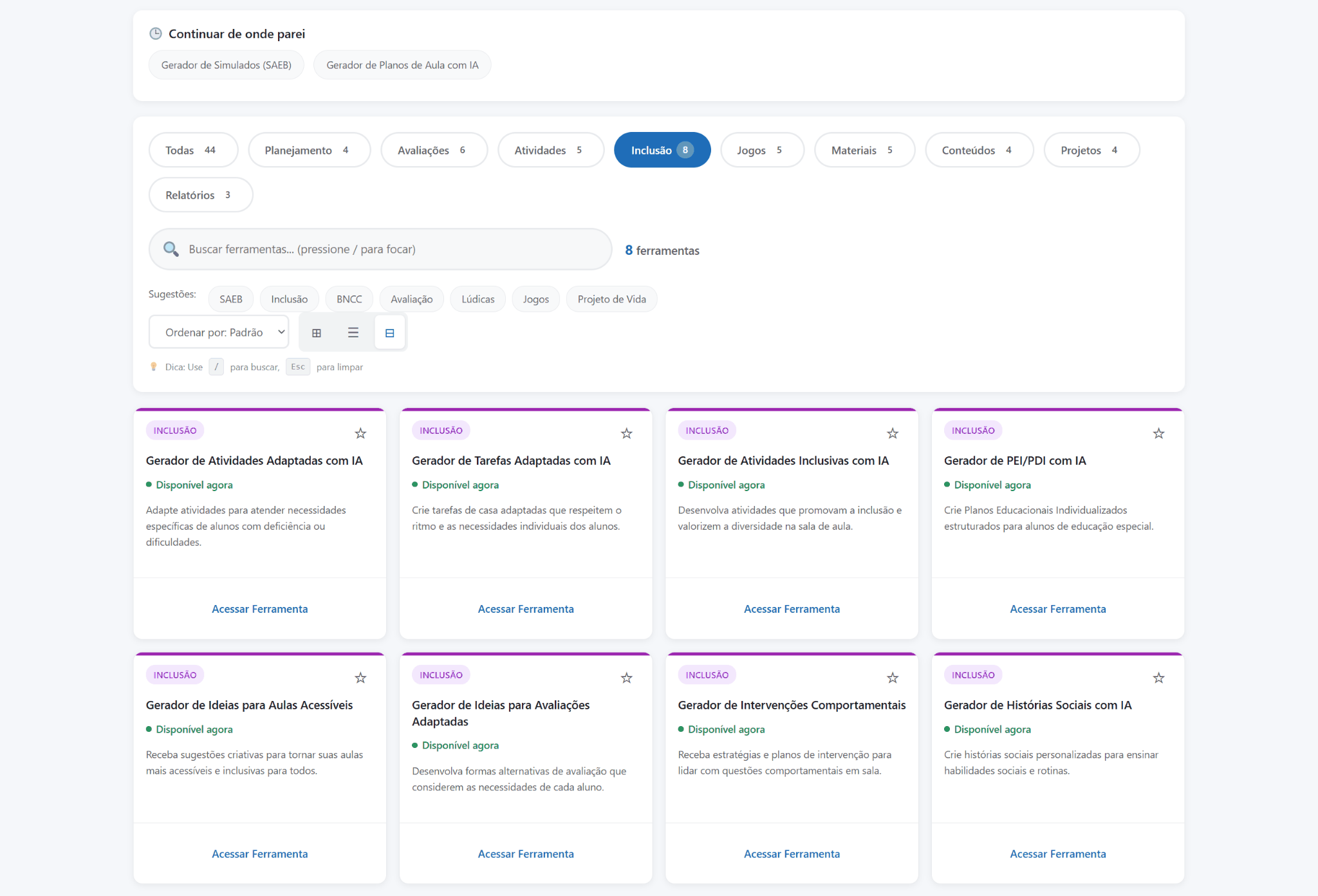The height and width of the screenshot is (896, 1318).
Task: Open the Avaliações category tab
Action: (433, 150)
